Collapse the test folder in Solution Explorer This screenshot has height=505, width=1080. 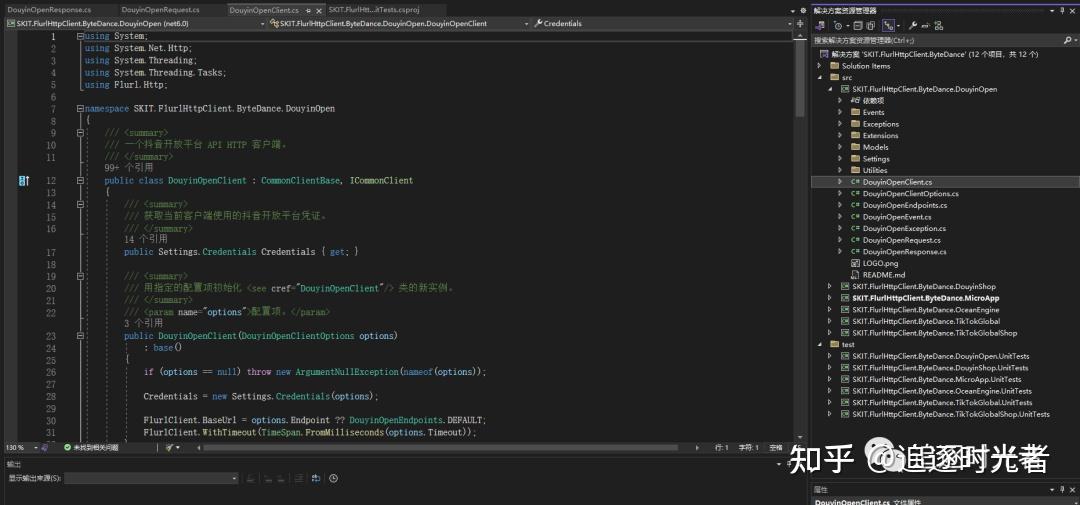pos(820,344)
